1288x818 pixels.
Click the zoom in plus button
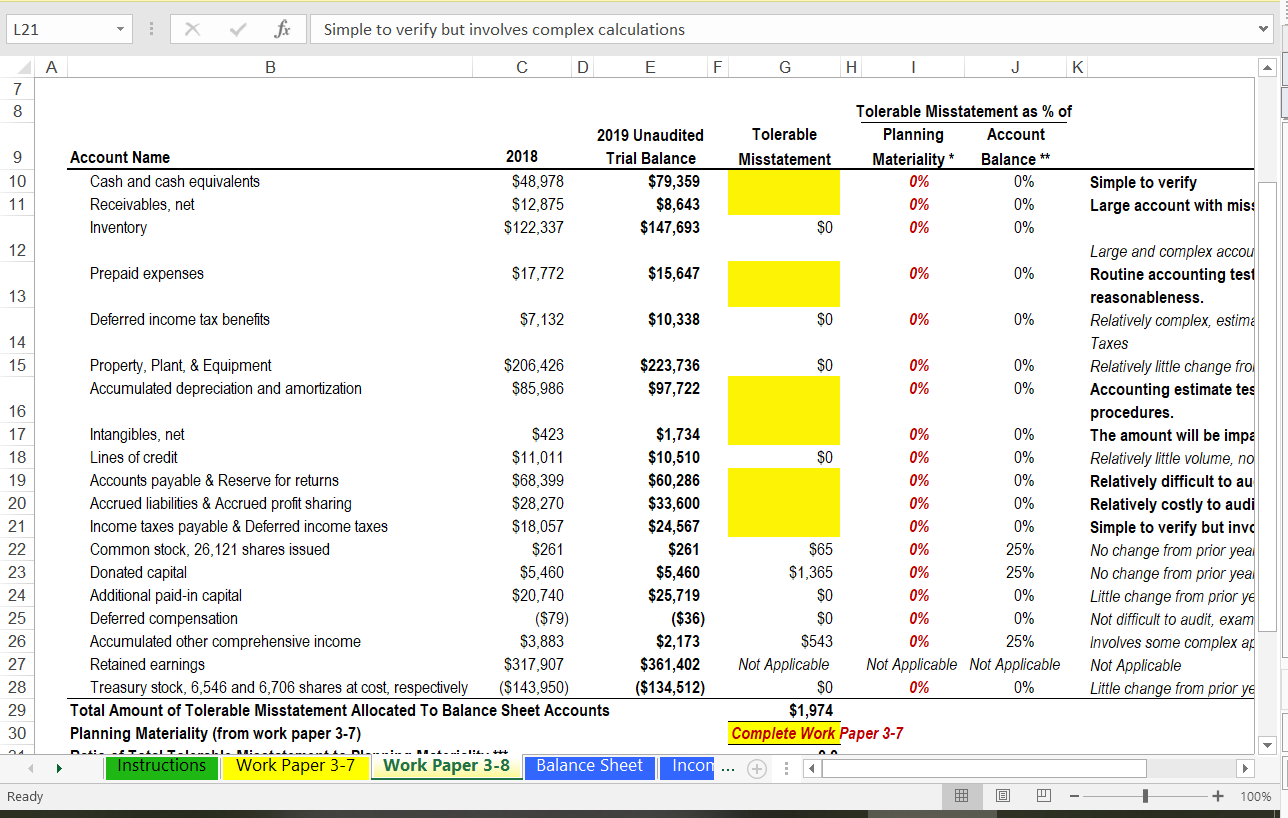tap(1217, 797)
